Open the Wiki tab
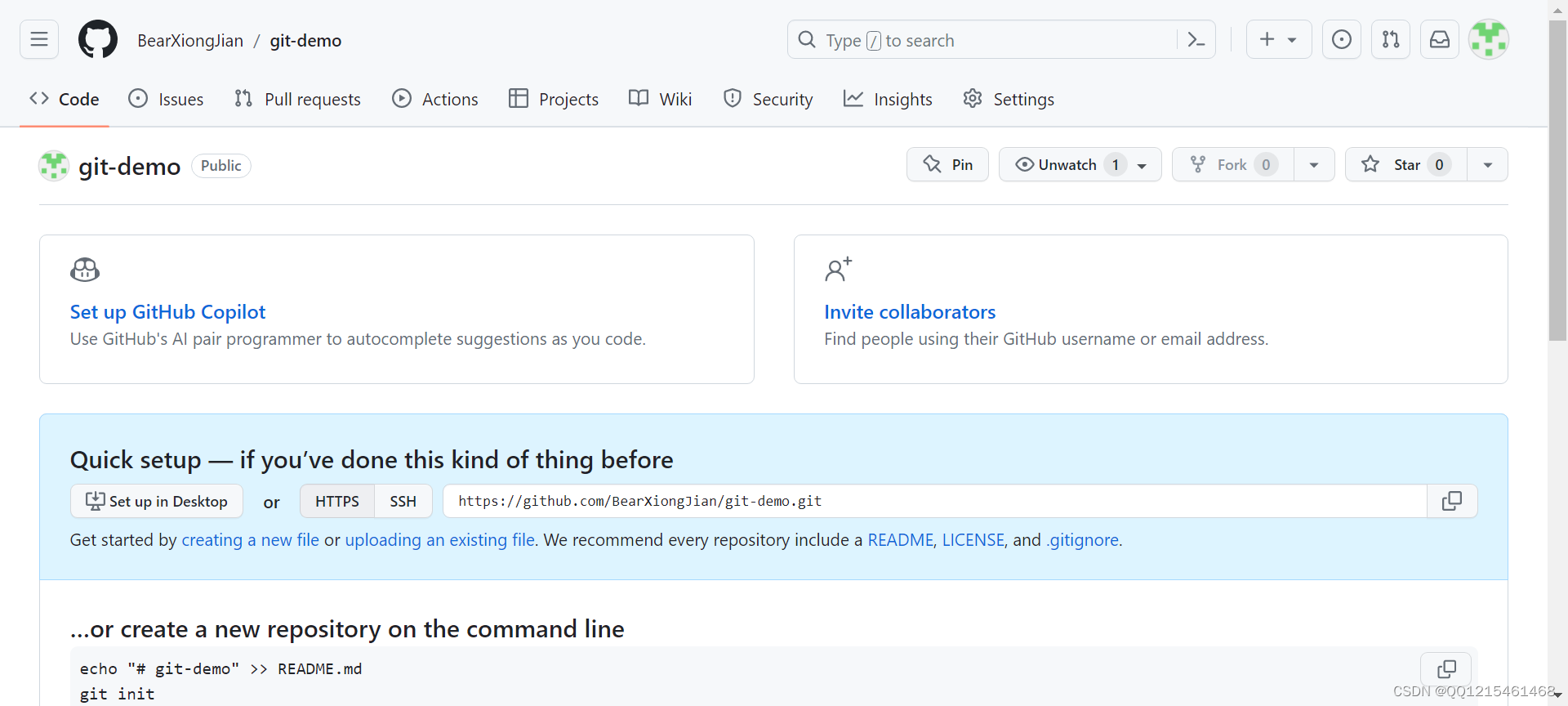This screenshot has width=1568, height=706. [661, 99]
